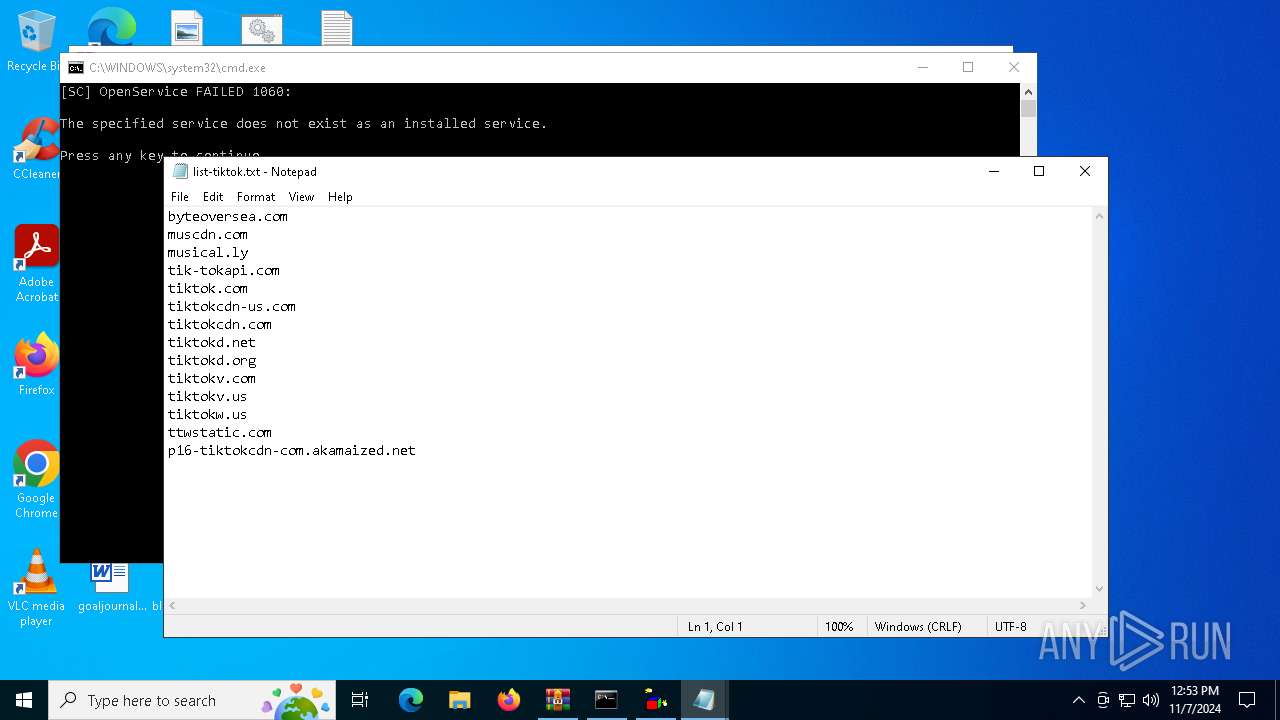Close the Notepad window
Viewport: 1280px width, 720px height.
point(1085,171)
